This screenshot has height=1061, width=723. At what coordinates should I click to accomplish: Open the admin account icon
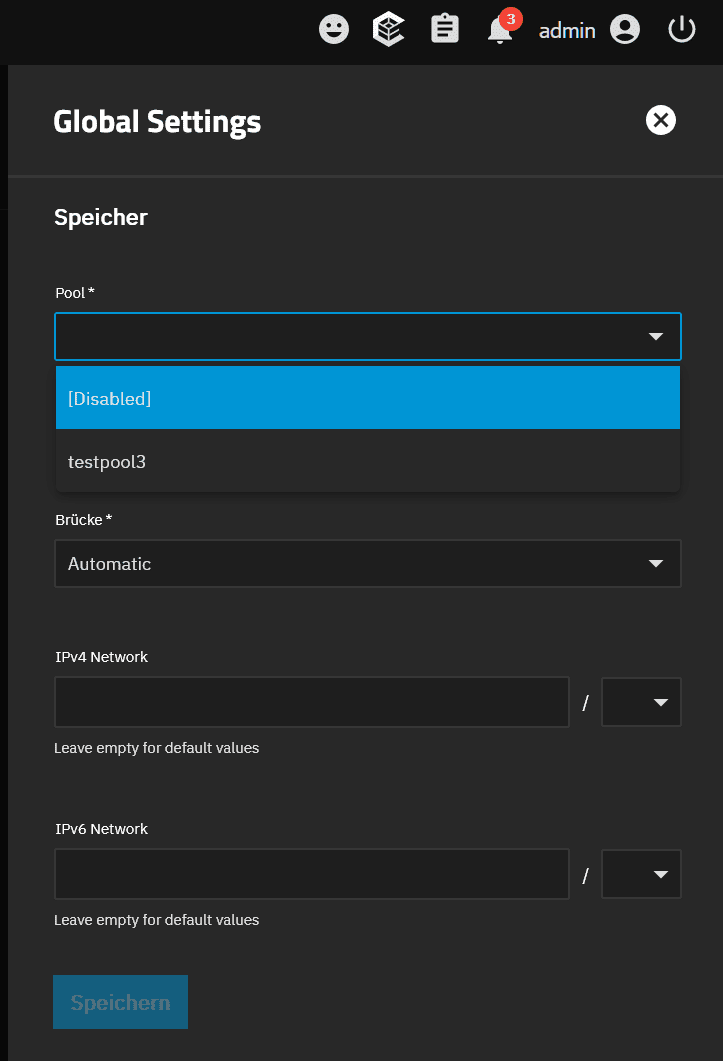[625, 30]
